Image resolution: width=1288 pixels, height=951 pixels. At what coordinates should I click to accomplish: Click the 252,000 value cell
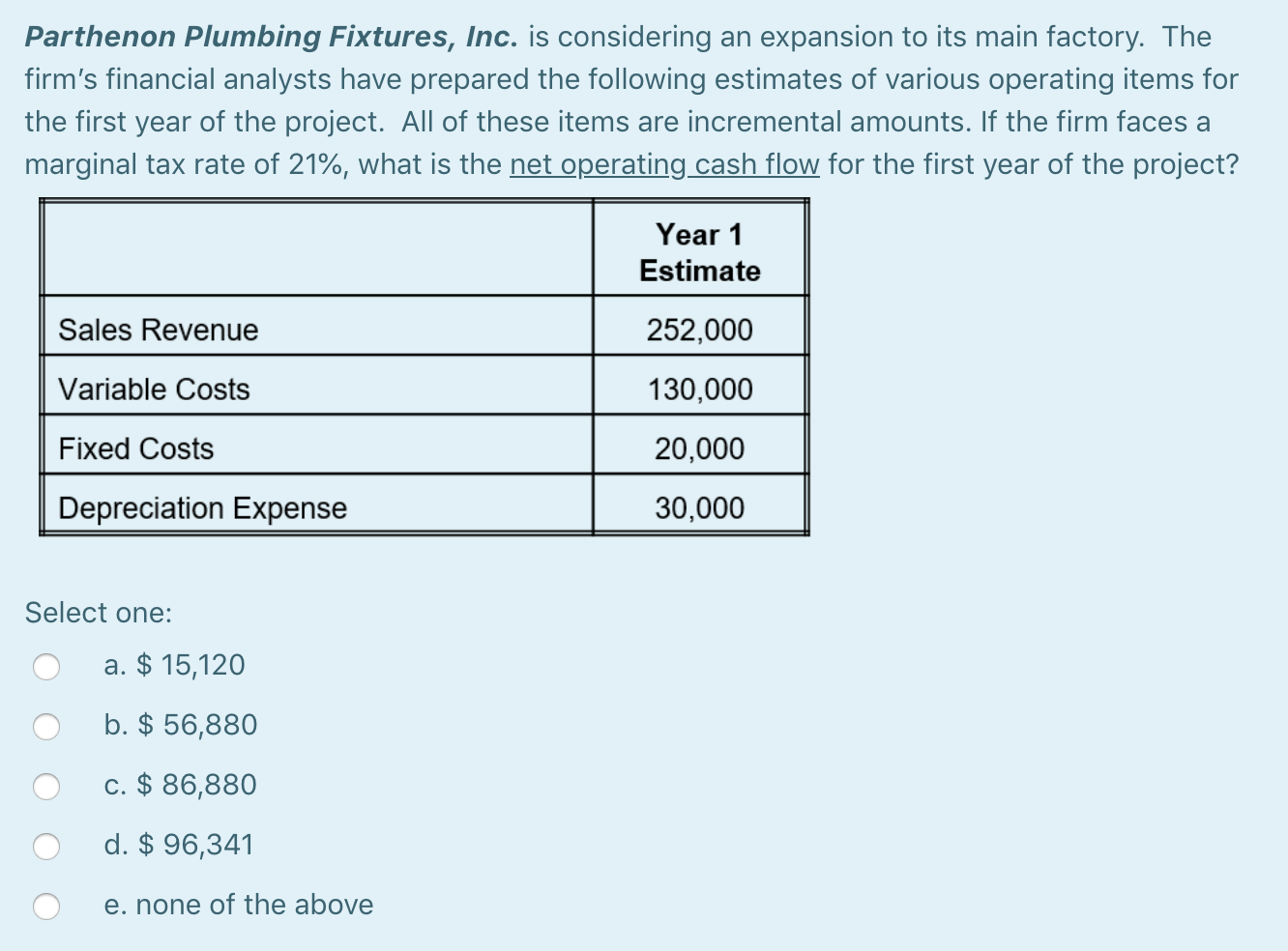click(x=699, y=330)
